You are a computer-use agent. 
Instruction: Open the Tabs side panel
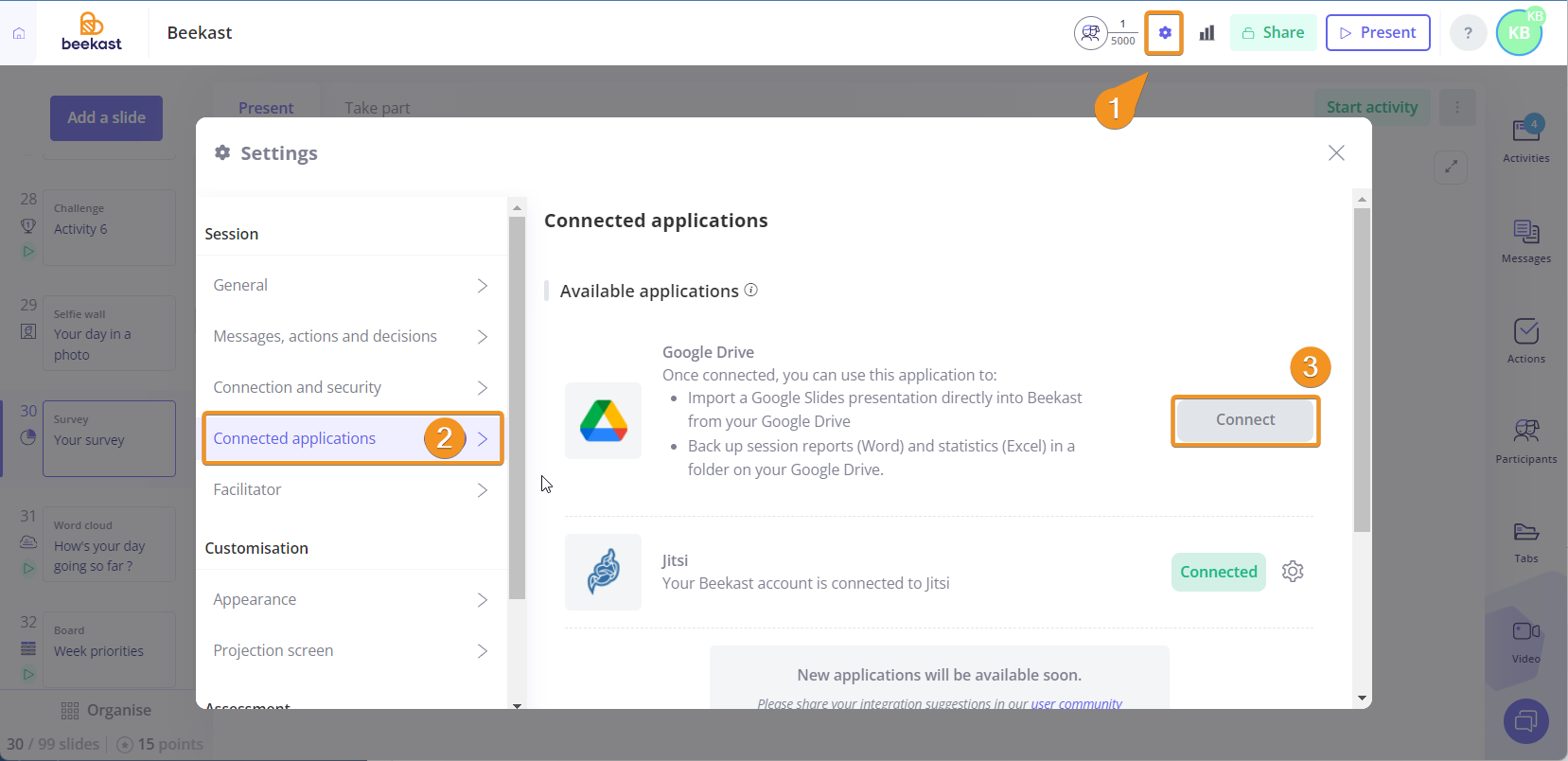[1525, 542]
